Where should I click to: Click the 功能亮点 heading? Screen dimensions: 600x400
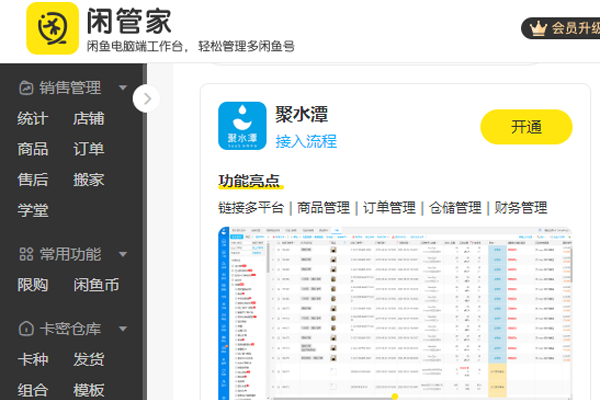click(249, 181)
